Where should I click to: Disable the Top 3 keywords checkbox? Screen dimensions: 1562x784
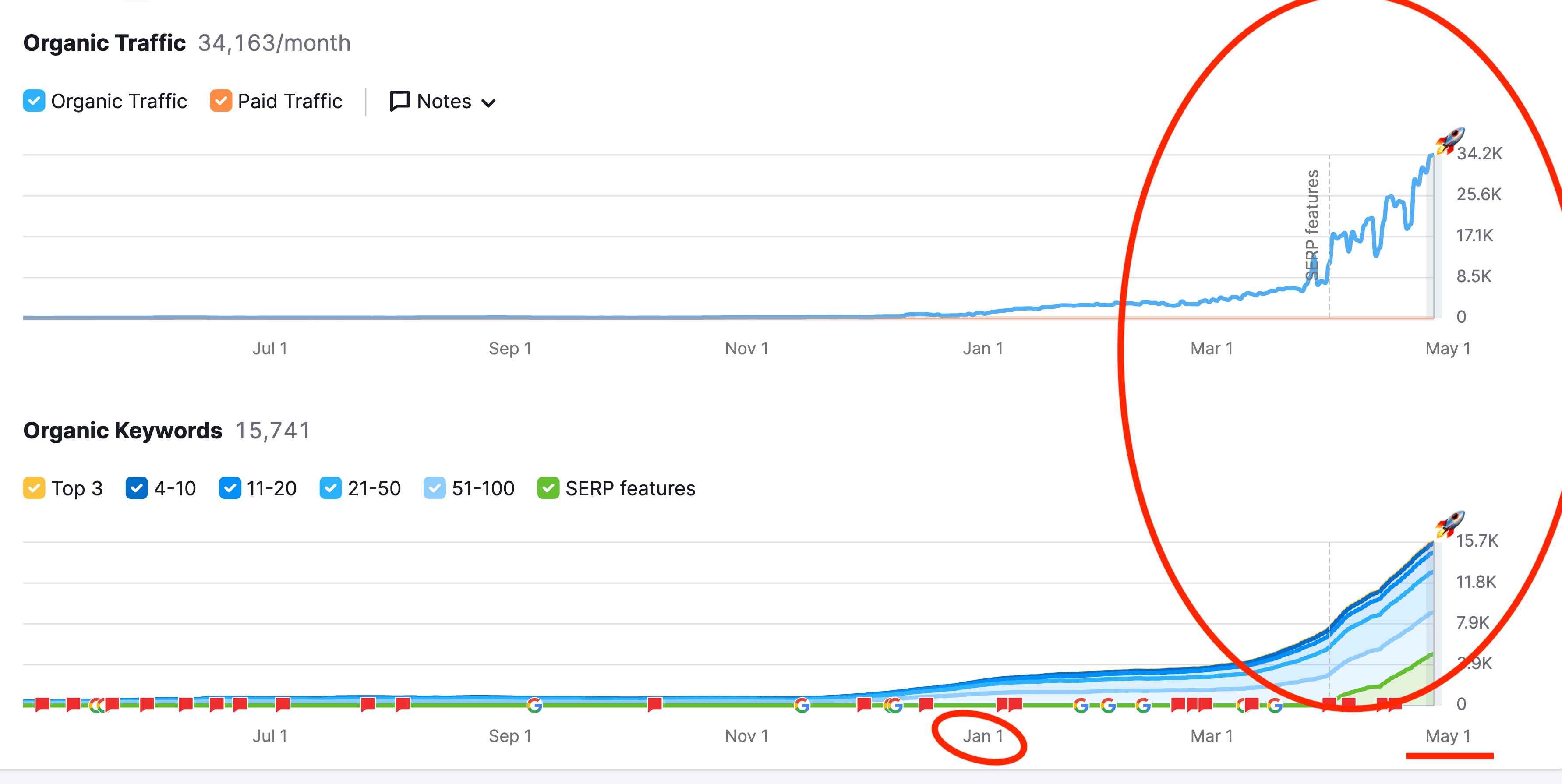pyautogui.click(x=34, y=488)
